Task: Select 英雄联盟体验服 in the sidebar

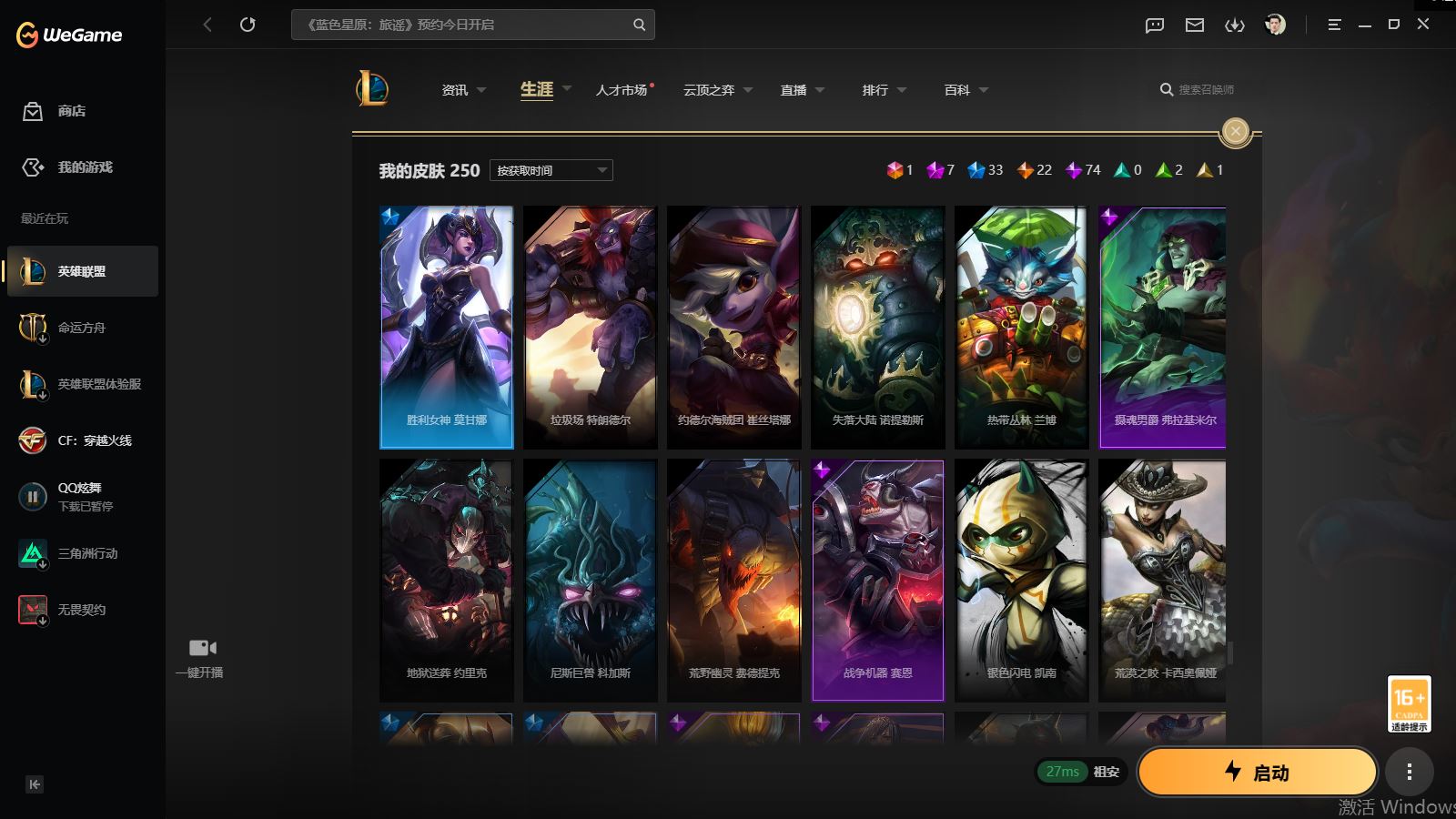Action: pos(83,384)
